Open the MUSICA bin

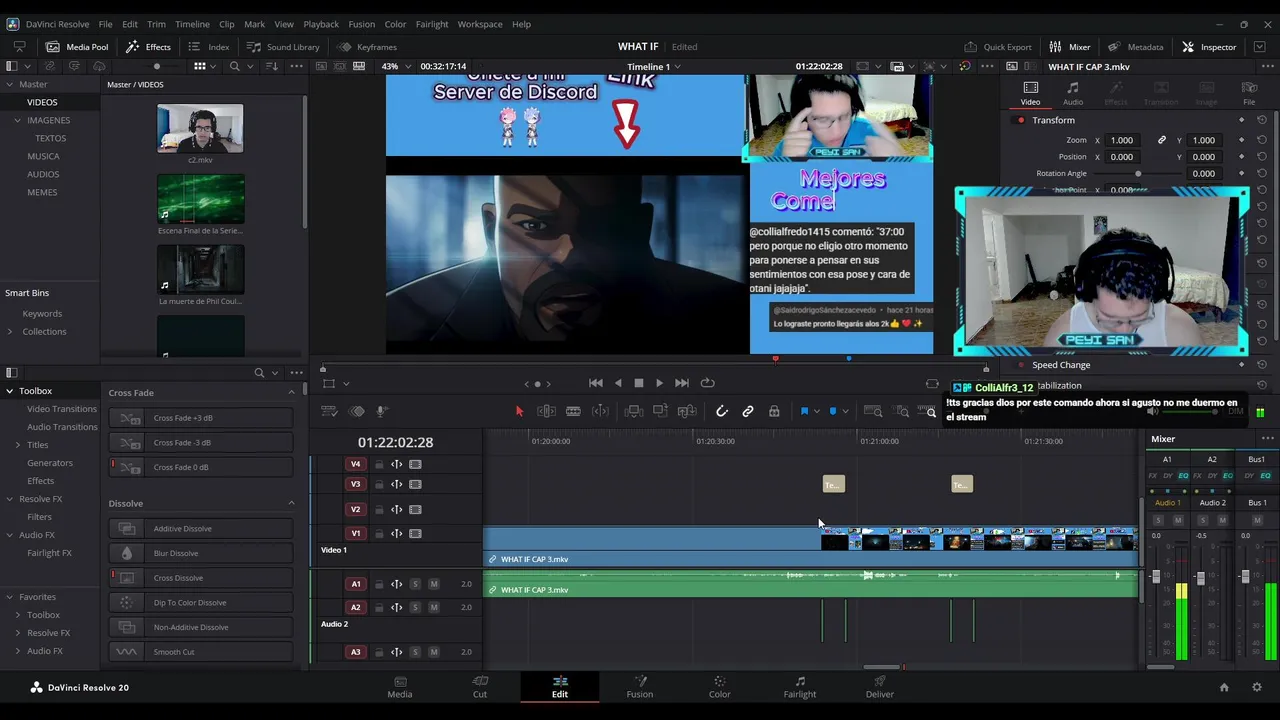click(43, 156)
